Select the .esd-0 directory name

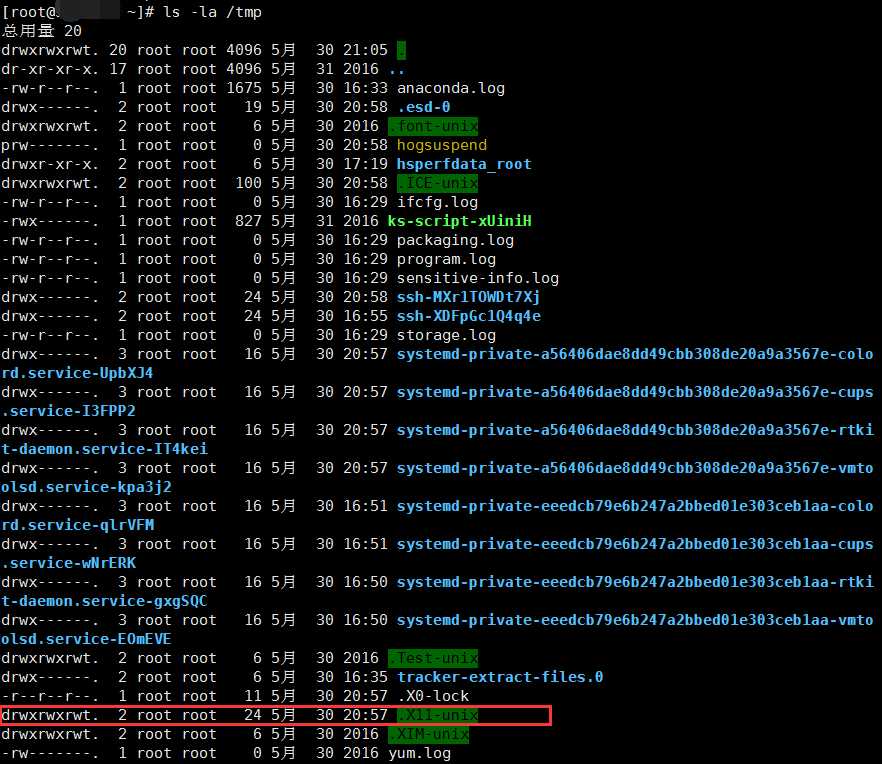pos(424,107)
